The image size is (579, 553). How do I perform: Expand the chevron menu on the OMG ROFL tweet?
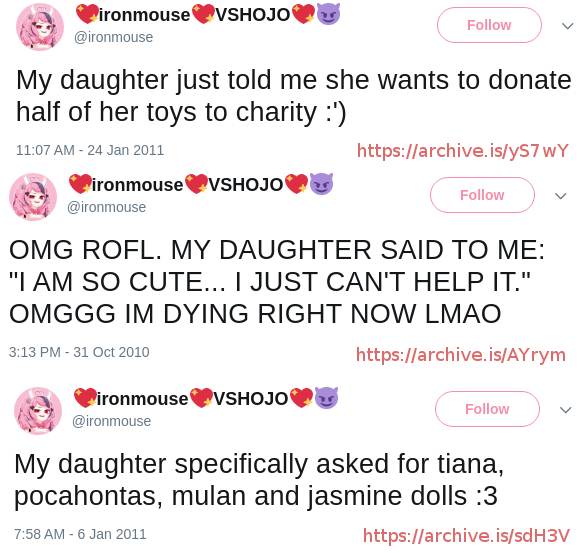561,196
